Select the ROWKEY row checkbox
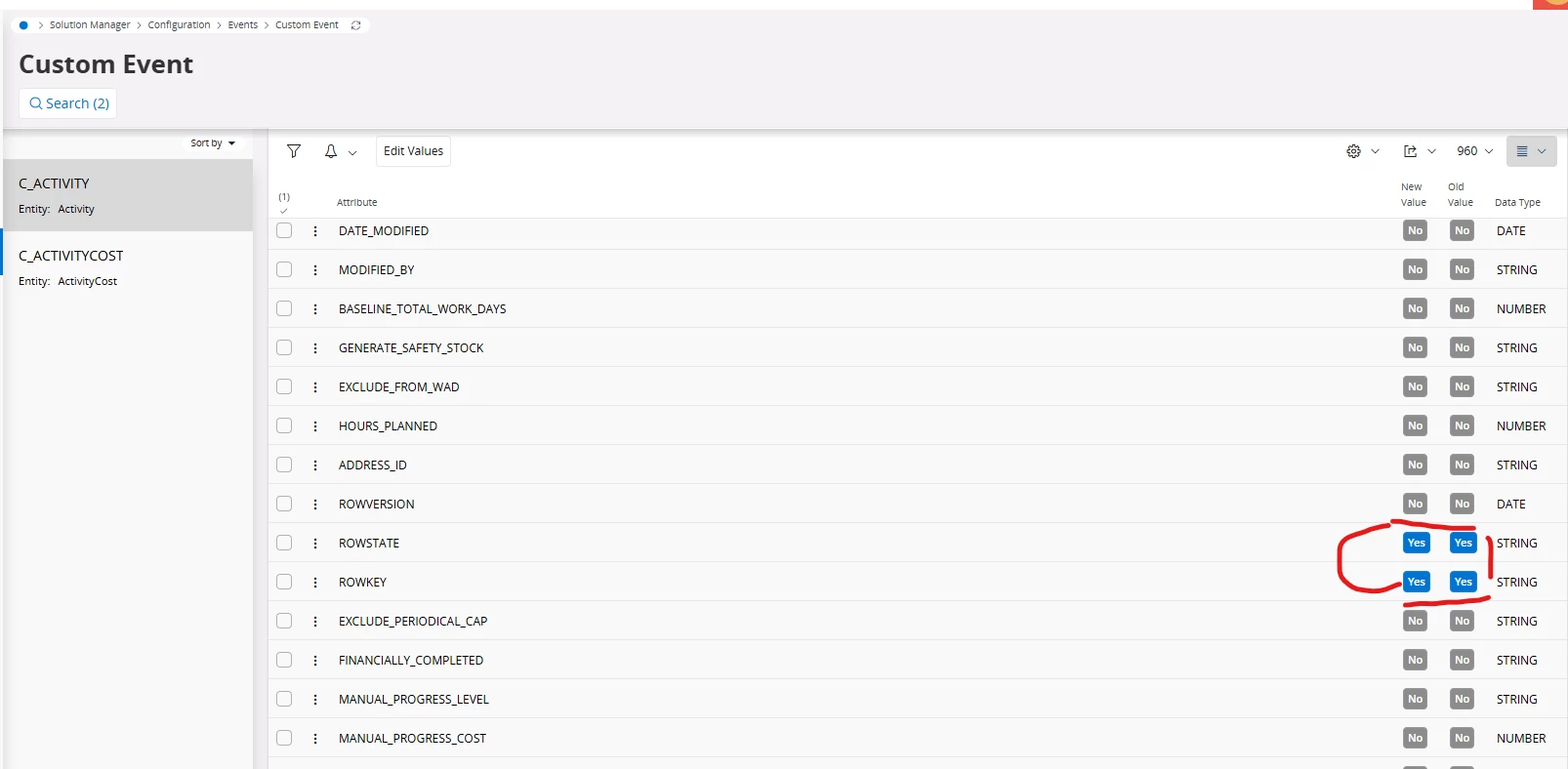 pos(284,582)
